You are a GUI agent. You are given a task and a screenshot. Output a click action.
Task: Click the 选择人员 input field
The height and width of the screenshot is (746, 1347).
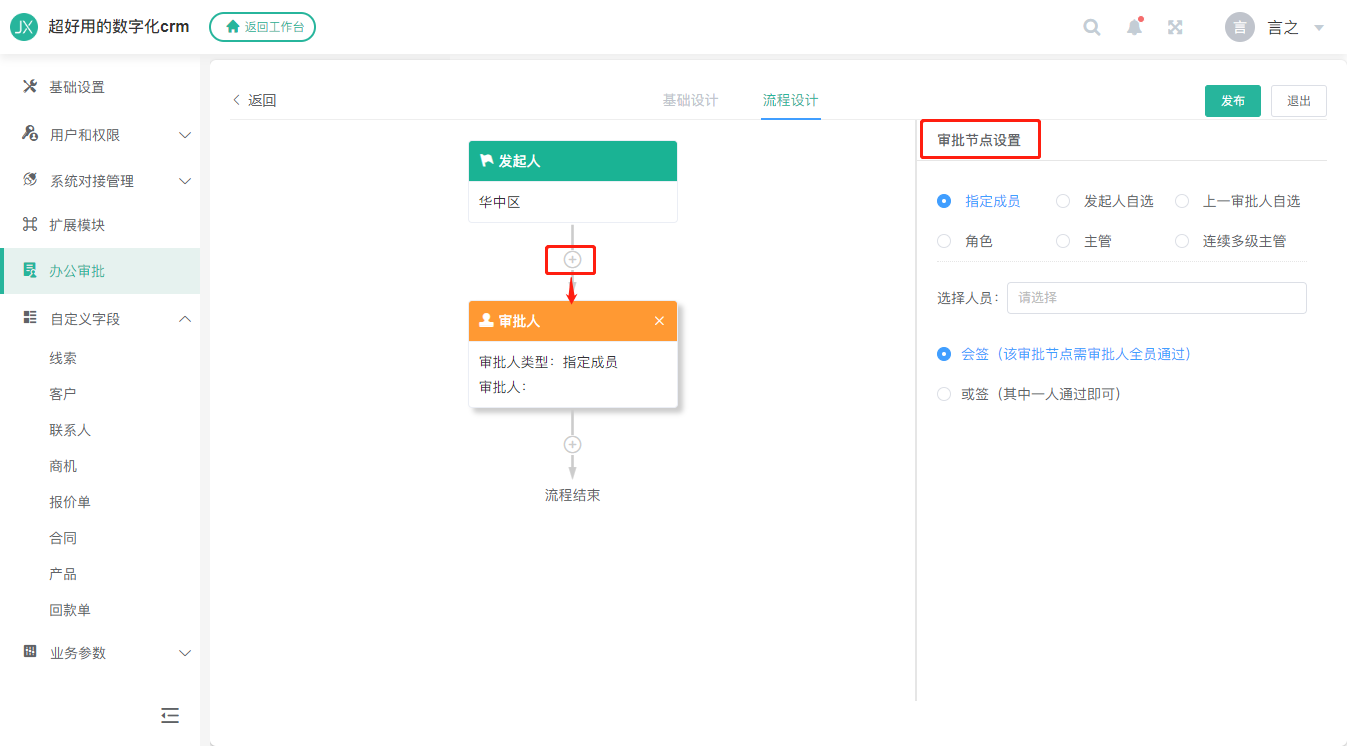(x=1157, y=298)
